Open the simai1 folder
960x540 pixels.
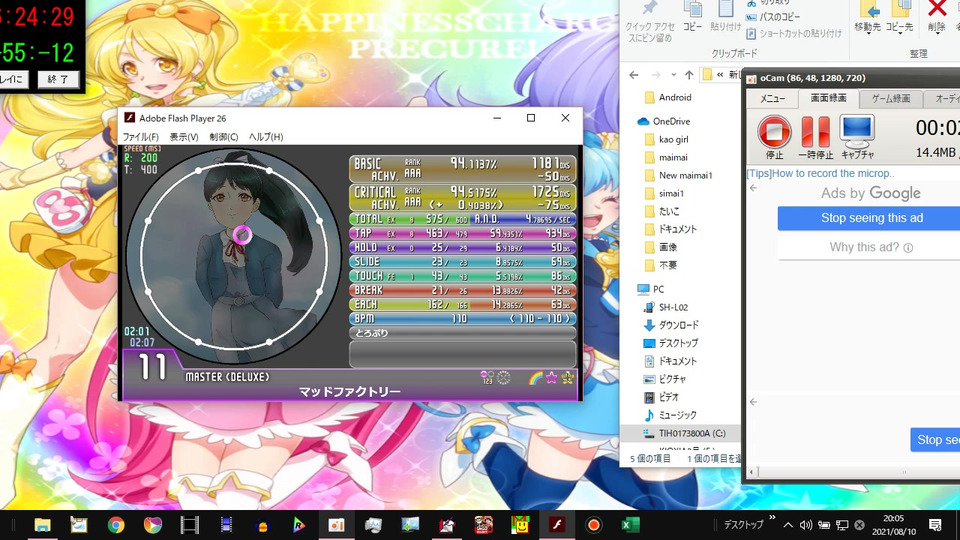click(x=671, y=193)
